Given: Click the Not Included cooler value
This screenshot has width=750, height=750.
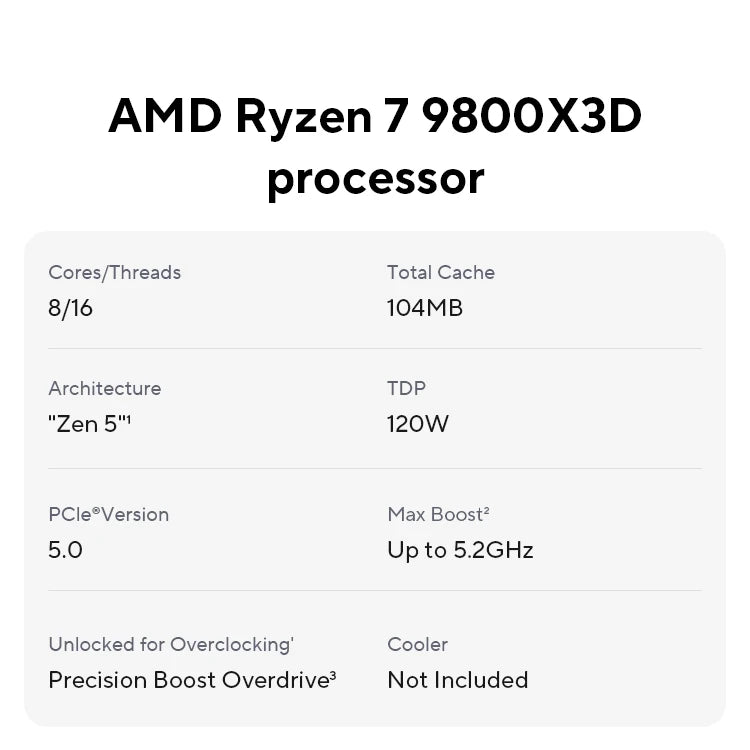Looking at the screenshot, I should [457, 680].
